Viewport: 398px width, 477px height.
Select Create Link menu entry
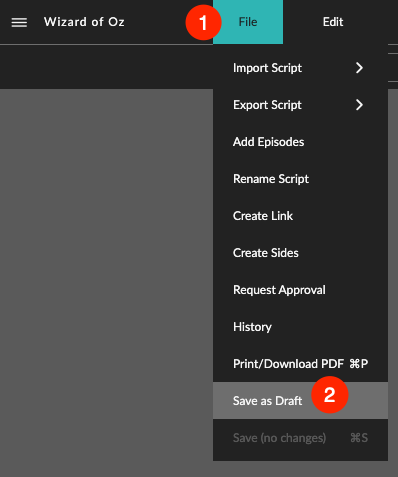[x=300, y=216]
